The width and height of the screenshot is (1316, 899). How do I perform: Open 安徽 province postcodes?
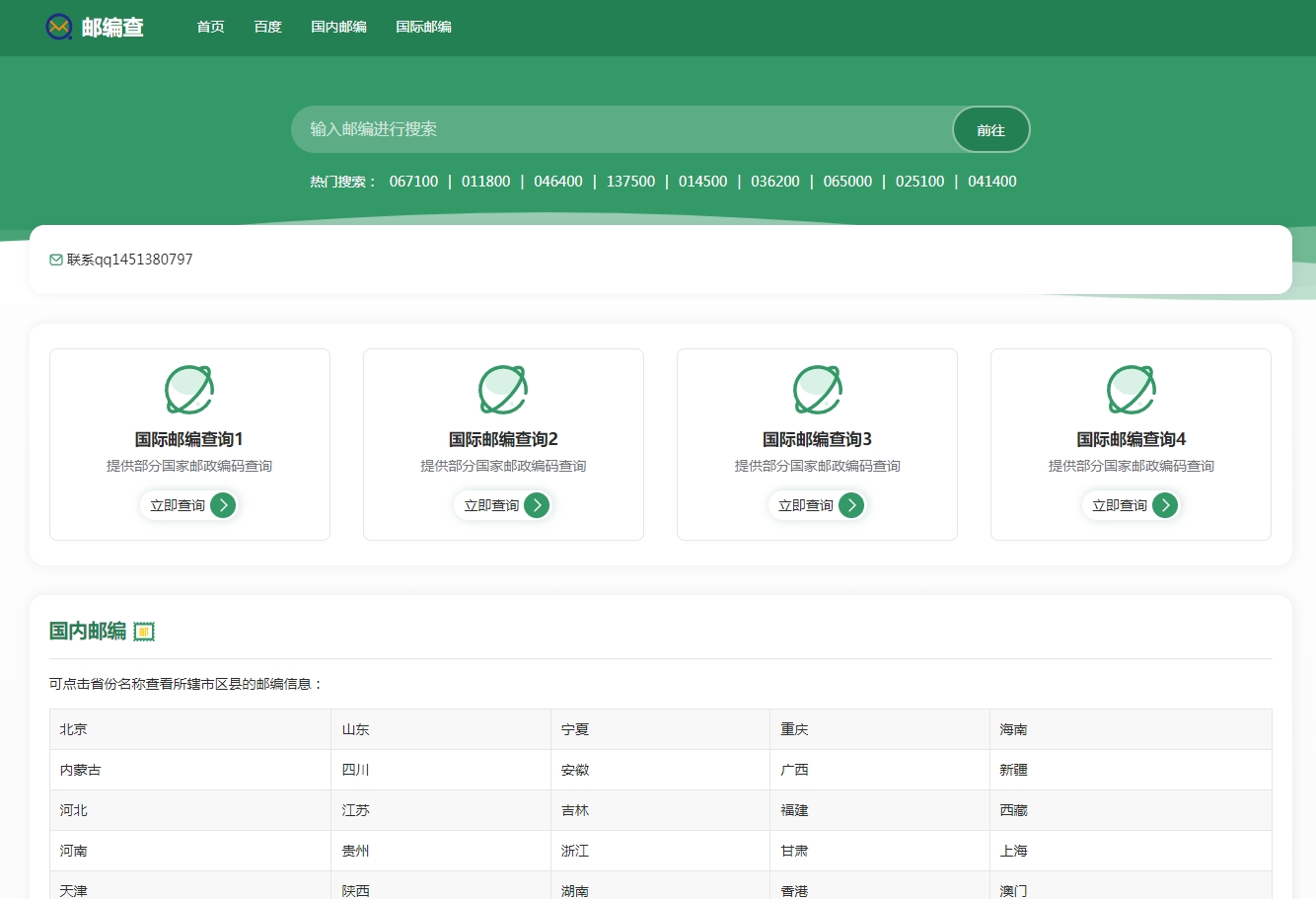click(x=575, y=770)
